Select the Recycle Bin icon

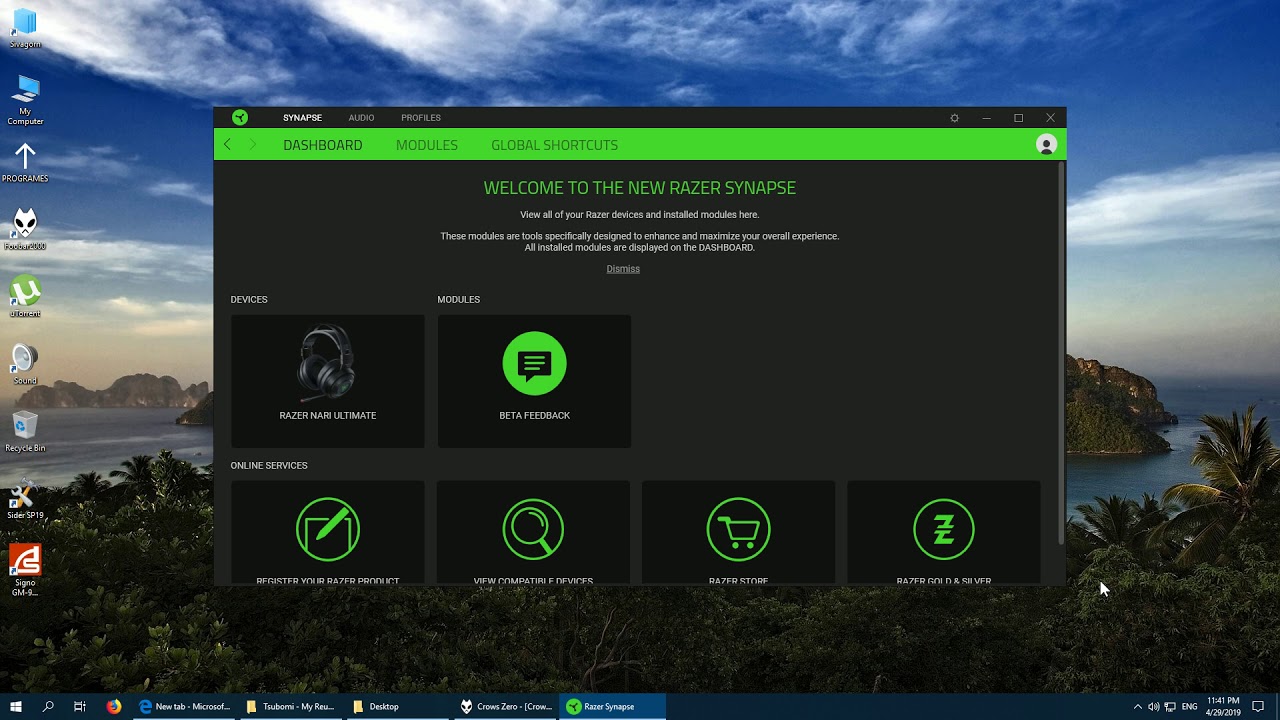pos(25,431)
